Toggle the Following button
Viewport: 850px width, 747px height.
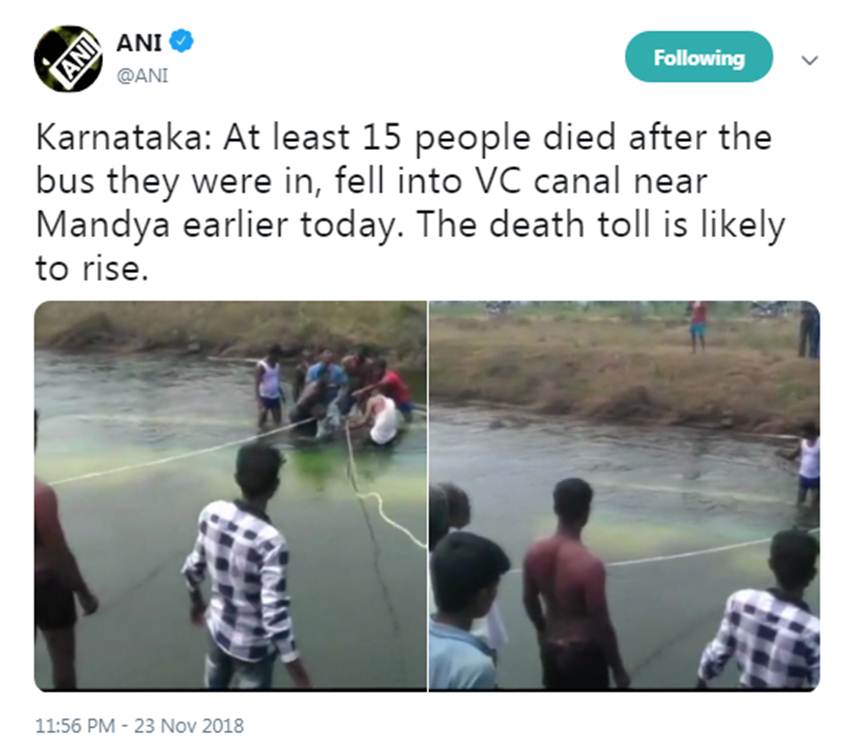(699, 58)
